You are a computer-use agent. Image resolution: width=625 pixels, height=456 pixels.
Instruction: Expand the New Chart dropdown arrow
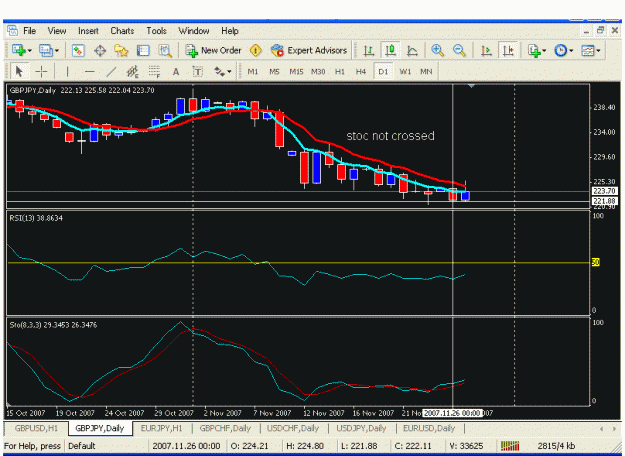tap(30, 51)
